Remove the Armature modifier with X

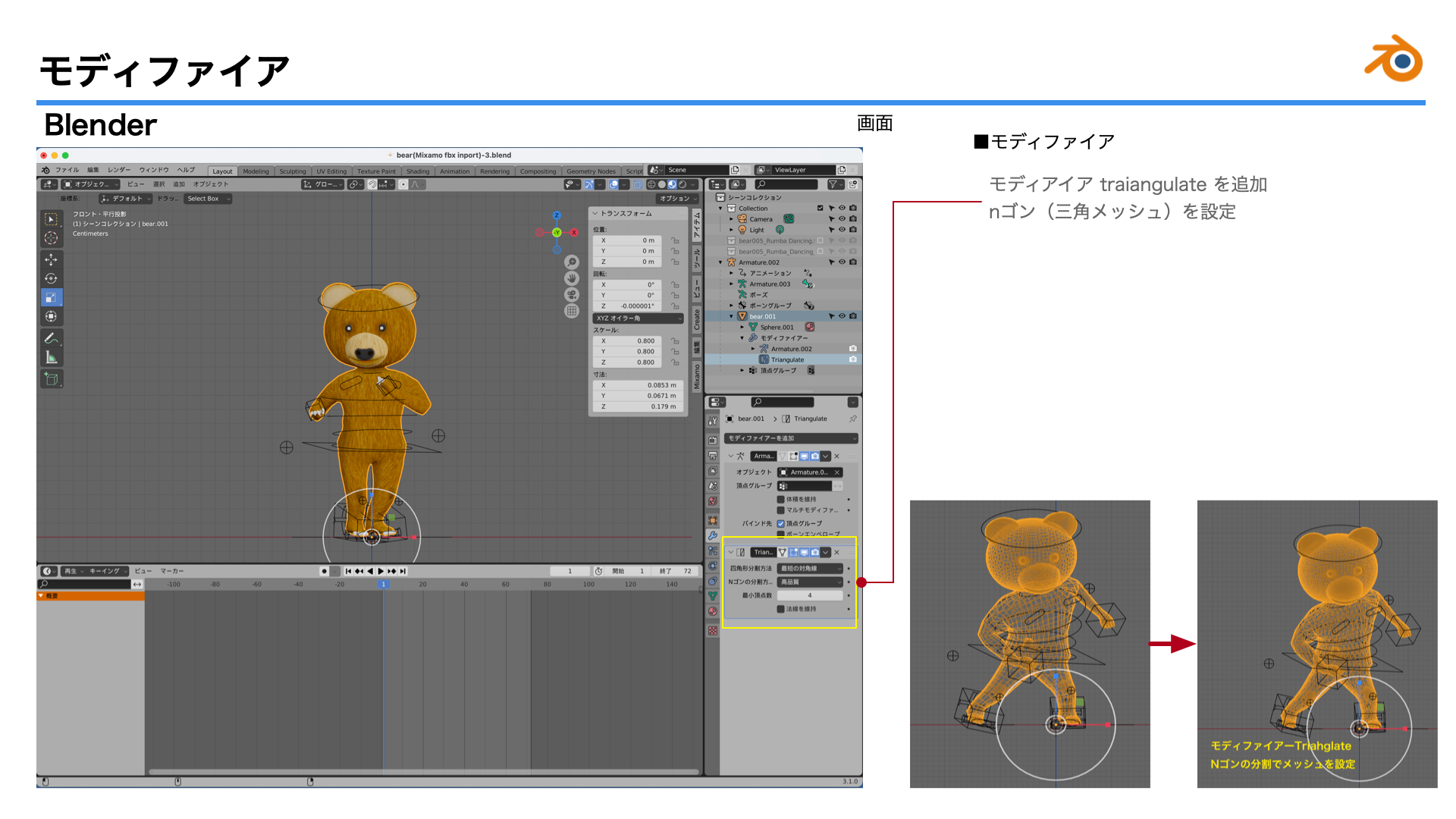point(836,457)
